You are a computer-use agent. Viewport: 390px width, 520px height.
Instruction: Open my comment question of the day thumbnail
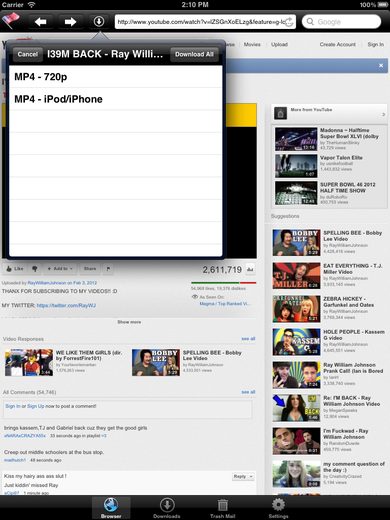296,474
